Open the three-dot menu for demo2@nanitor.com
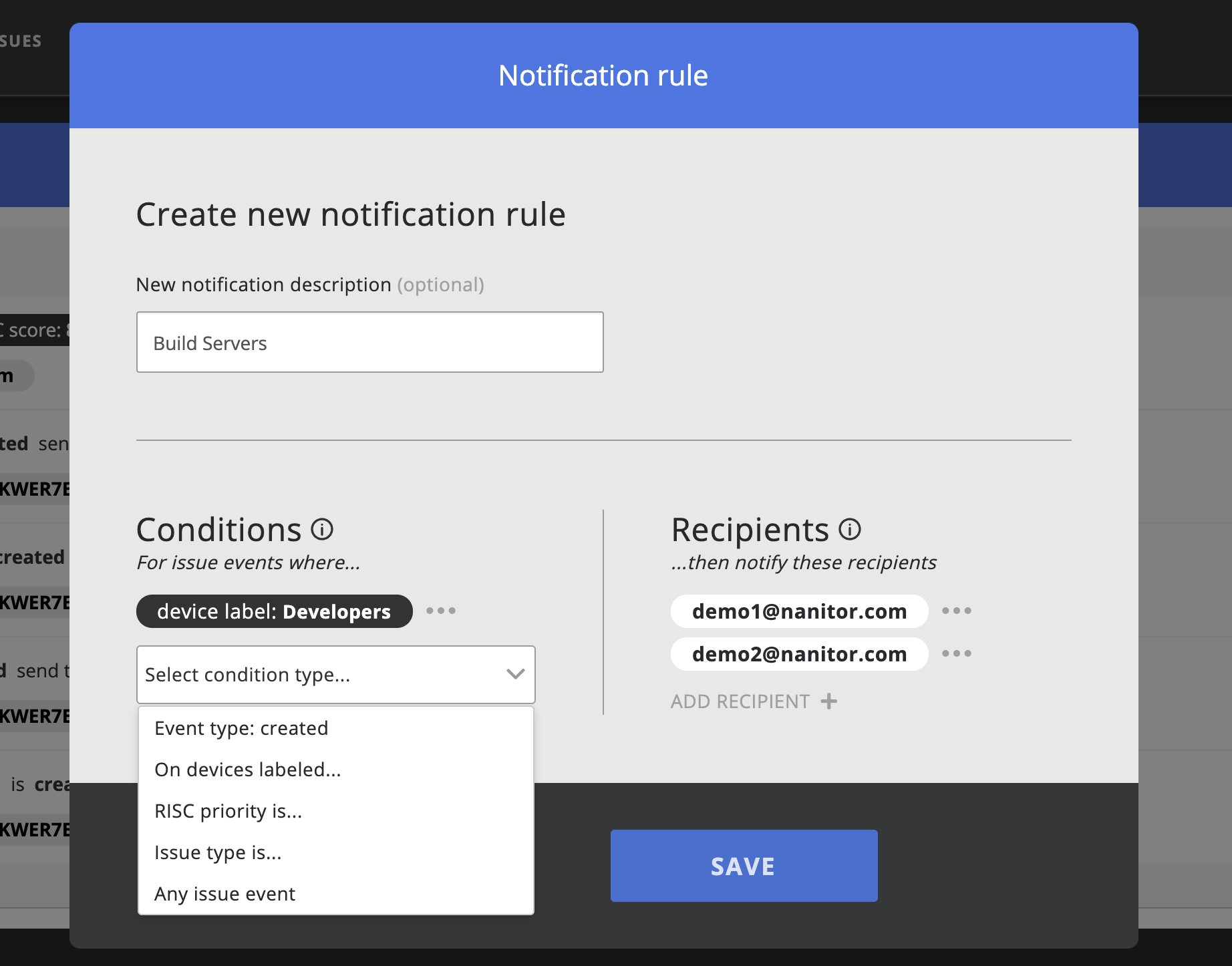 [x=956, y=653]
